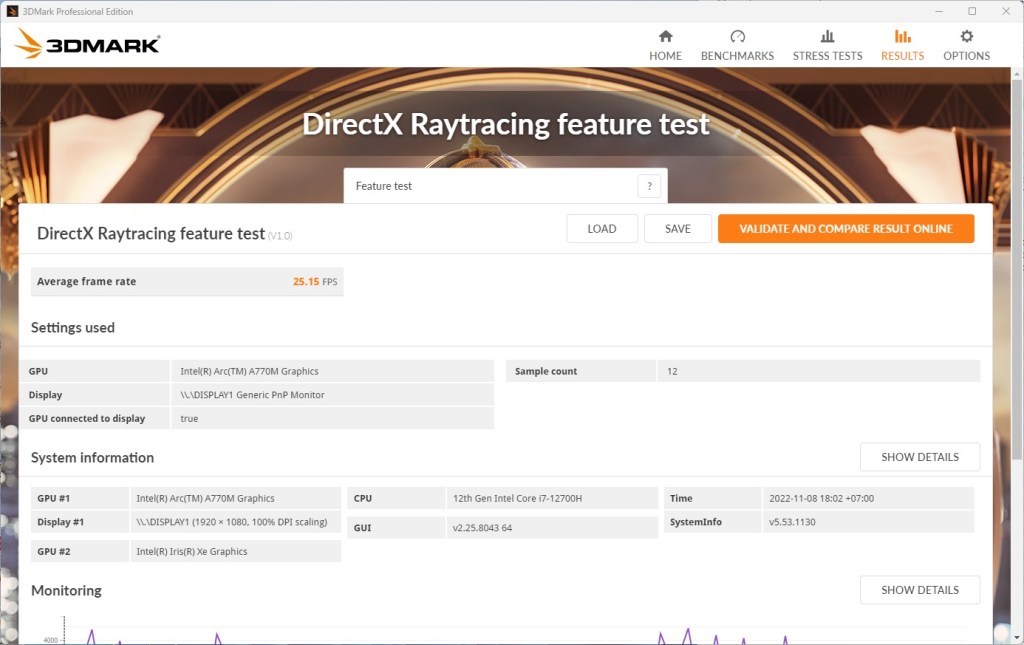Viewport: 1024px width, 645px height.
Task: Click the STRESS TESTS menu label
Action: tap(827, 56)
